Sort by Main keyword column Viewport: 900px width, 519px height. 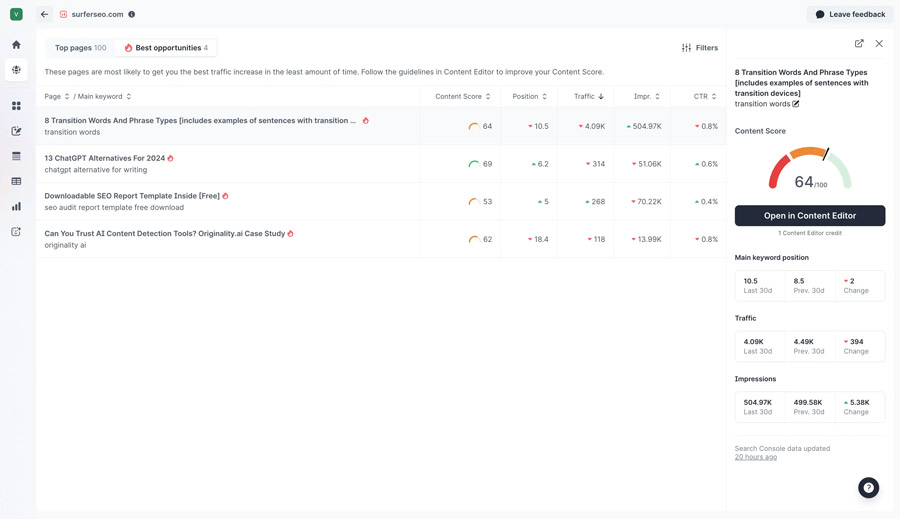(x=104, y=96)
